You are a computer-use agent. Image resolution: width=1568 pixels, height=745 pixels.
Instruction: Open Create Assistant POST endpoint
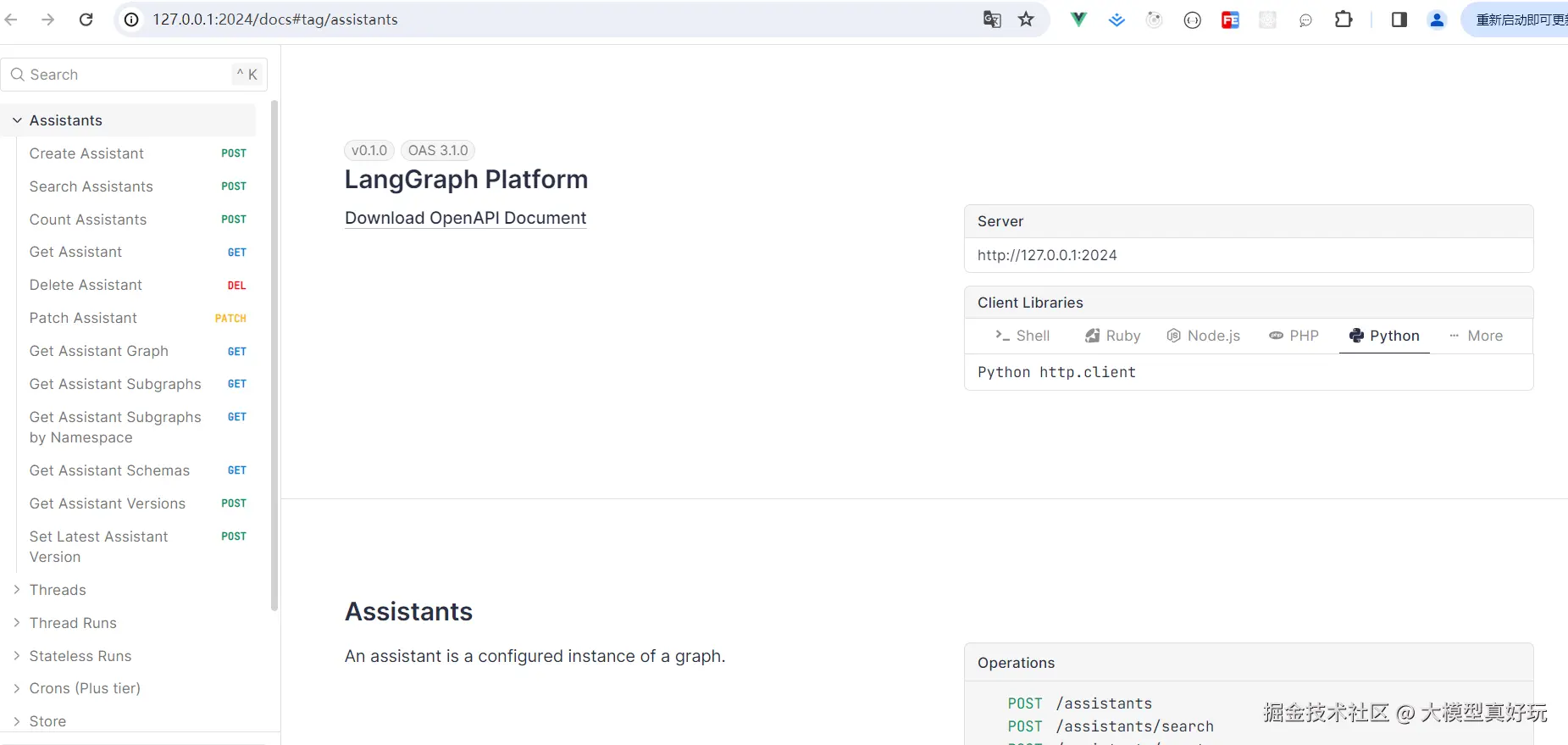pos(86,153)
